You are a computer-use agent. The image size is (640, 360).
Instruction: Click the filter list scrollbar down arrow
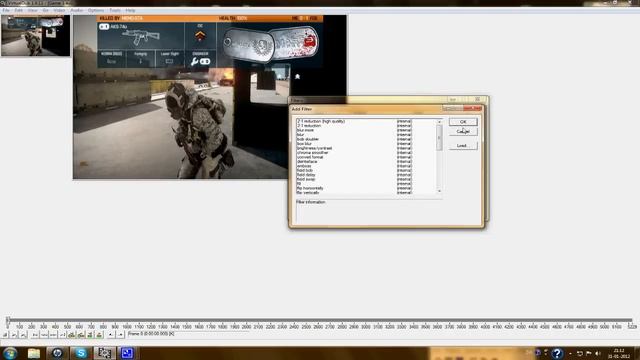click(439, 191)
